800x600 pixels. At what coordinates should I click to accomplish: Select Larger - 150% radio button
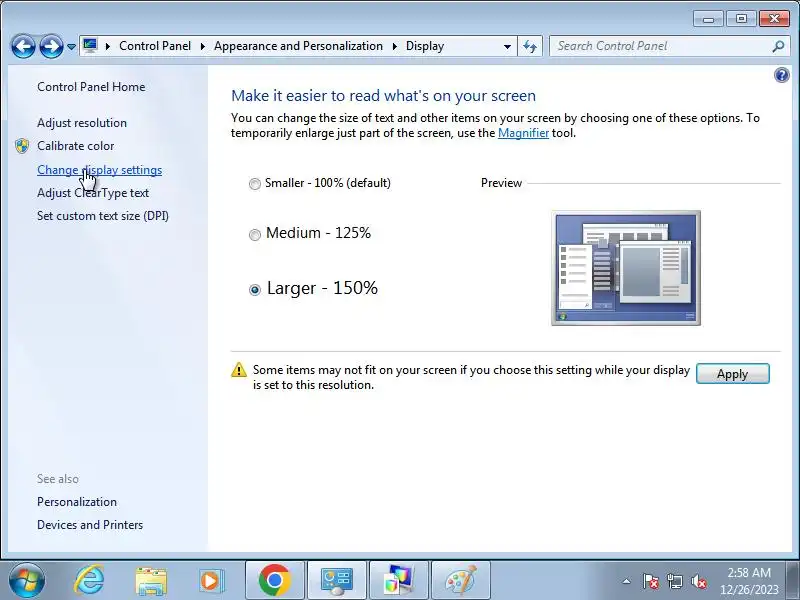[255, 290]
